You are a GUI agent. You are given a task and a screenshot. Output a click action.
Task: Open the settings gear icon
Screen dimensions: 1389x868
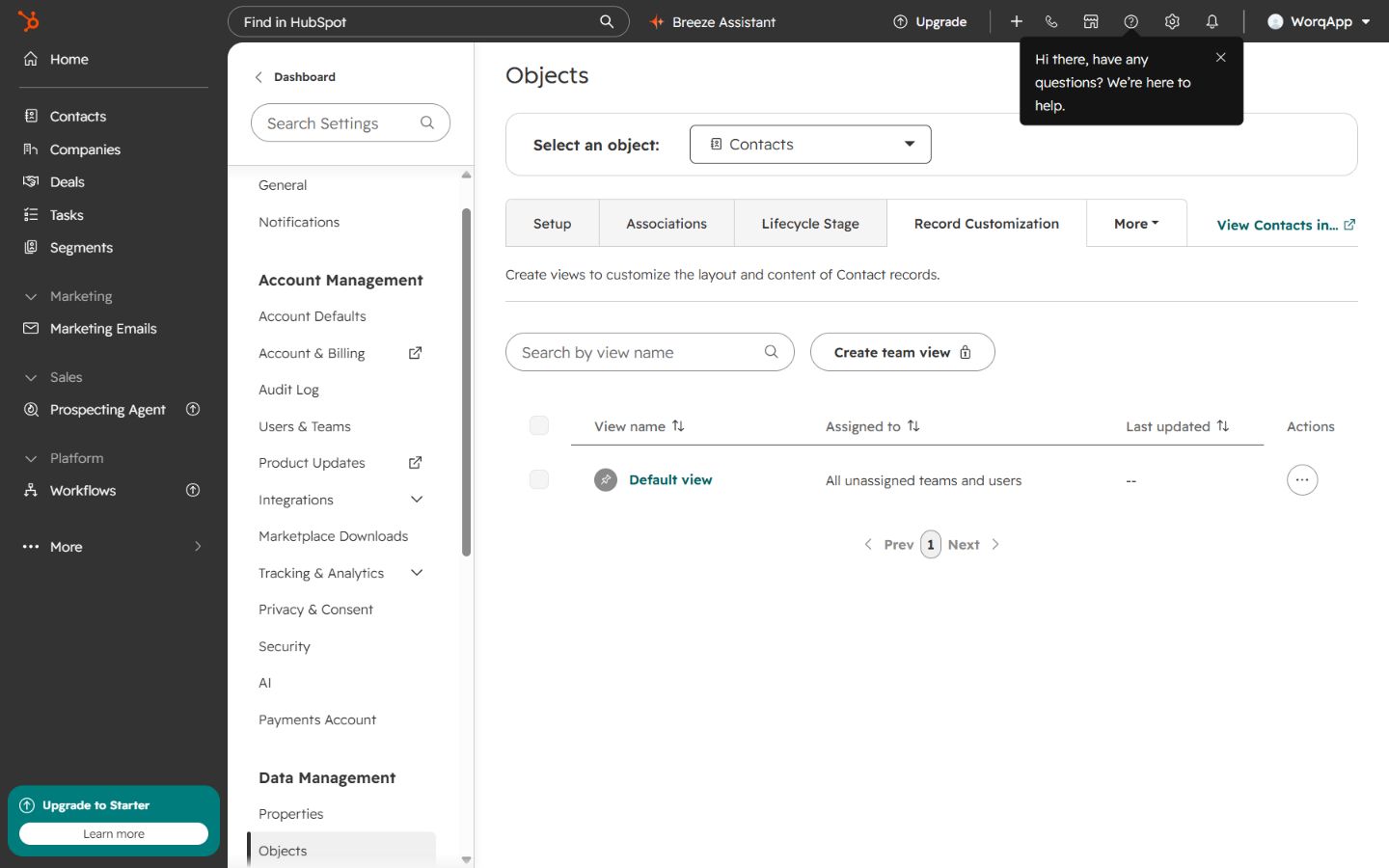[1172, 21]
